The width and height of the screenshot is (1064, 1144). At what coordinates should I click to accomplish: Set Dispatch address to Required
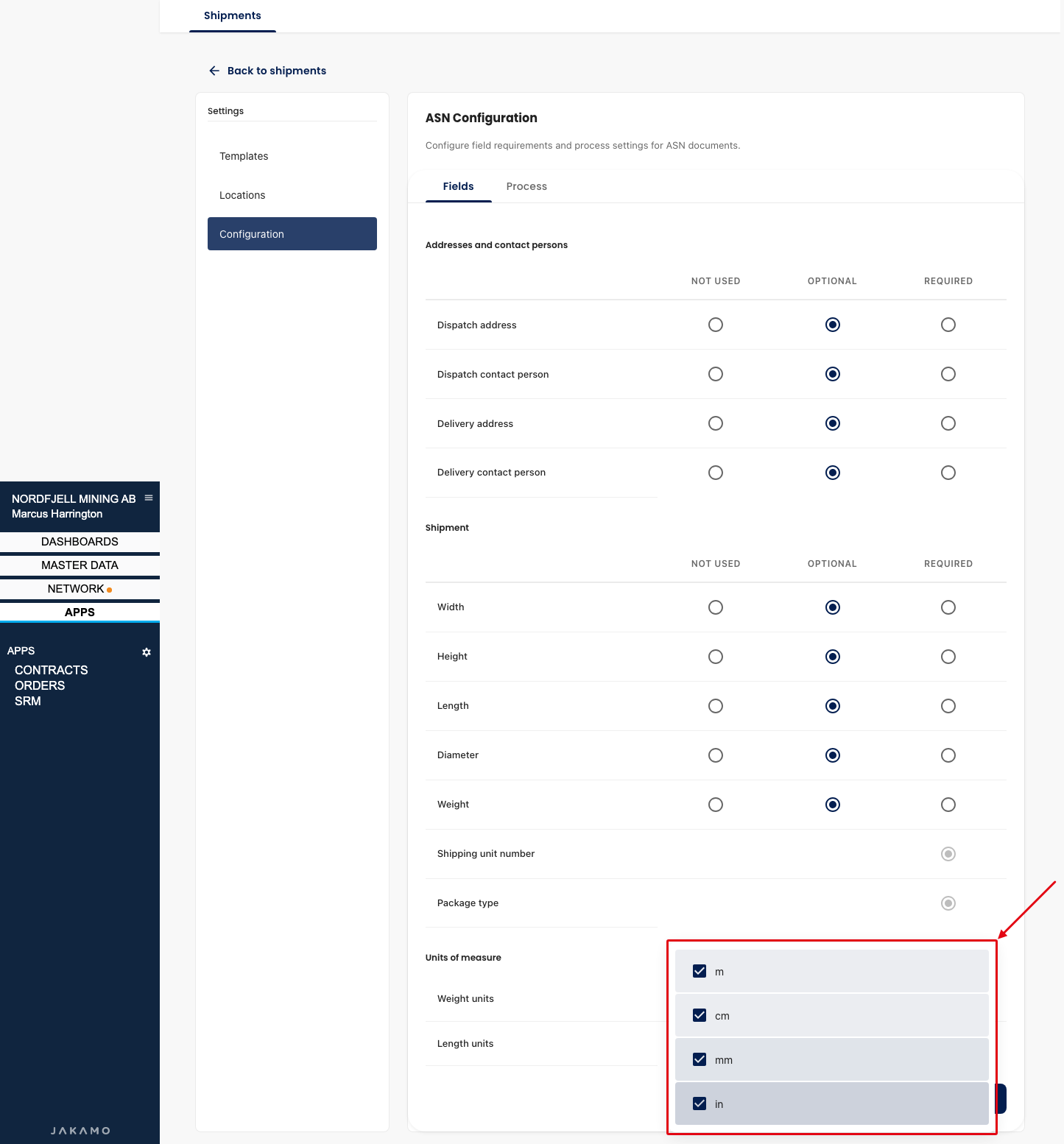(948, 325)
